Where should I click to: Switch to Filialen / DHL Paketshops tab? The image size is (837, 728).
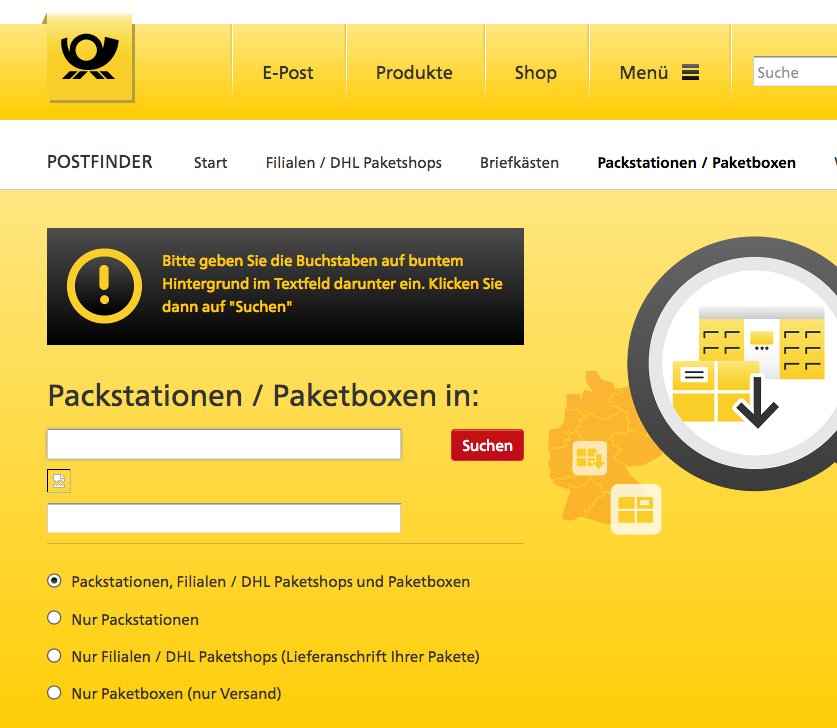pyautogui.click(x=353, y=162)
